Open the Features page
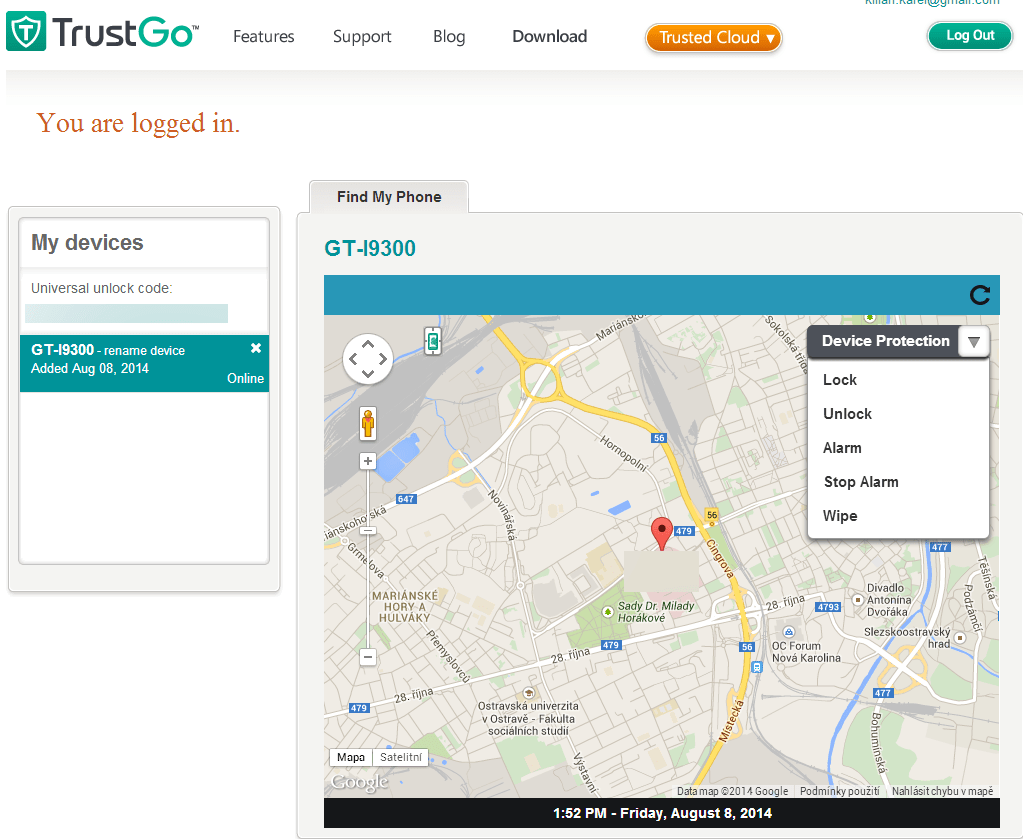The height and width of the screenshot is (839, 1023). 264,37
